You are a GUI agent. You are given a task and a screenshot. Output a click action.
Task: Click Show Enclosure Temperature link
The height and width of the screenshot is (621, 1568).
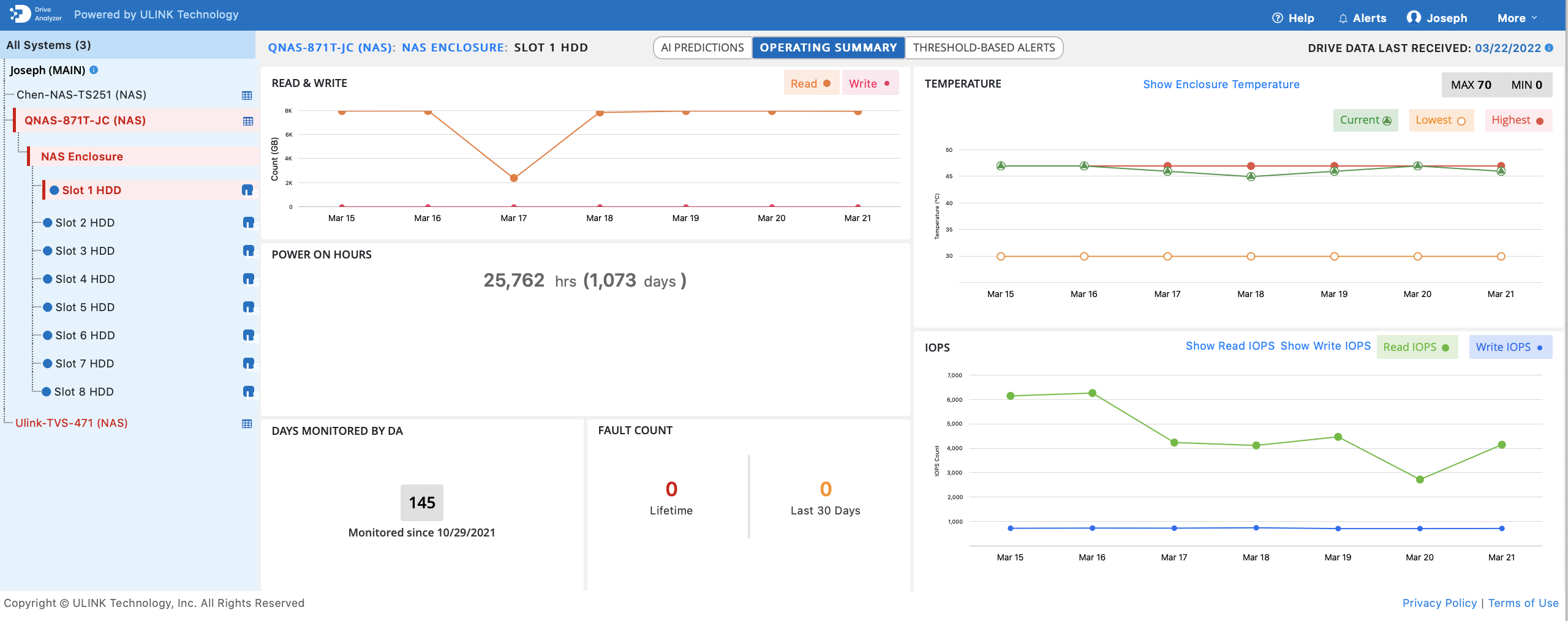(1221, 85)
